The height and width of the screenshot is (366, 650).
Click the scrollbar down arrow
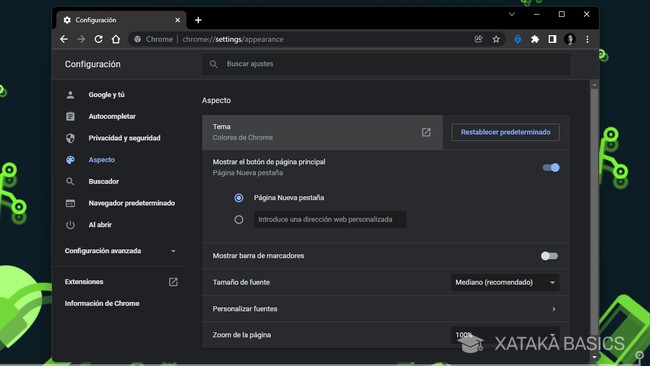pyautogui.click(x=594, y=357)
